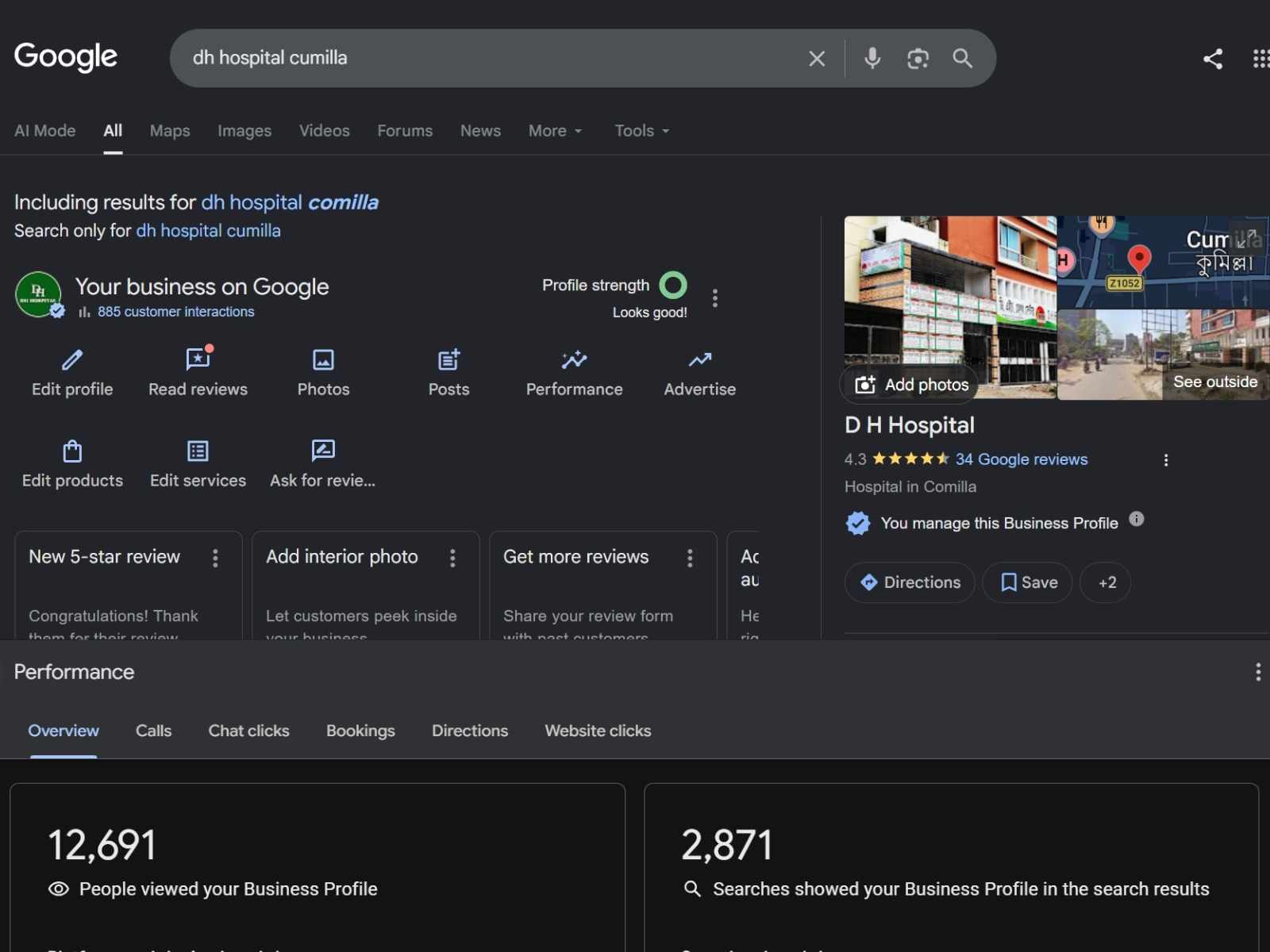
Task: Select the Directions performance tab
Action: 470,731
